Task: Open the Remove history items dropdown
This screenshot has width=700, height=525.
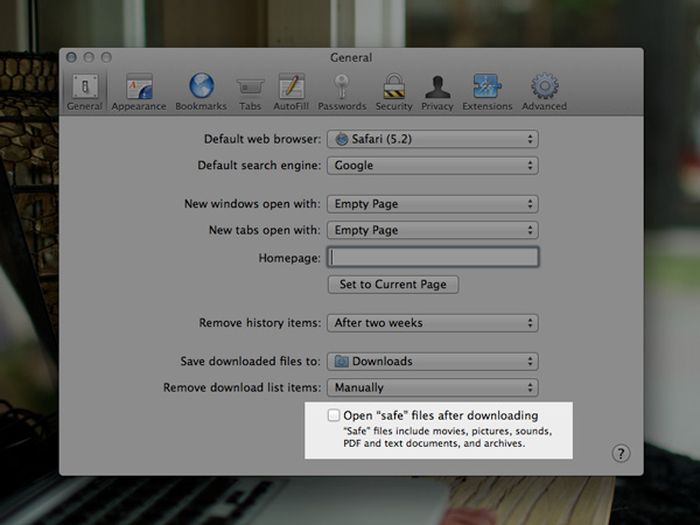Action: pos(433,323)
